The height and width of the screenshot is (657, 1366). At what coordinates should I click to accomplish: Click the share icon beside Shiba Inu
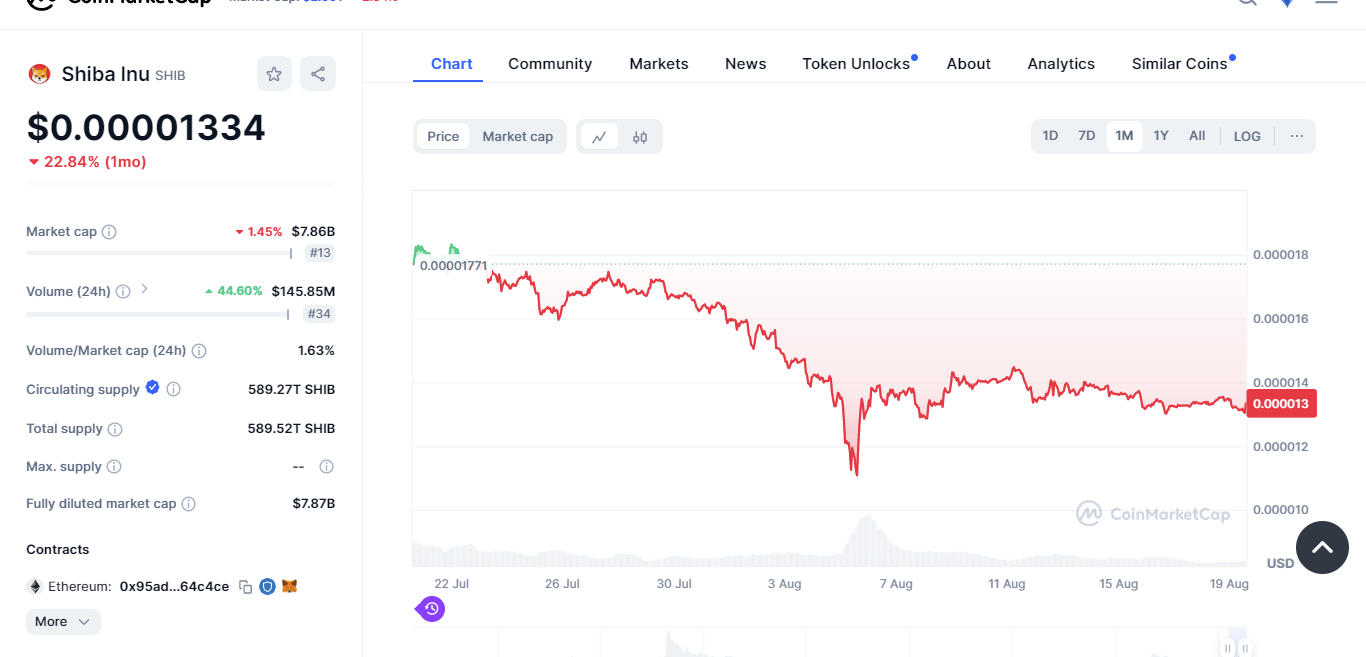[x=318, y=74]
